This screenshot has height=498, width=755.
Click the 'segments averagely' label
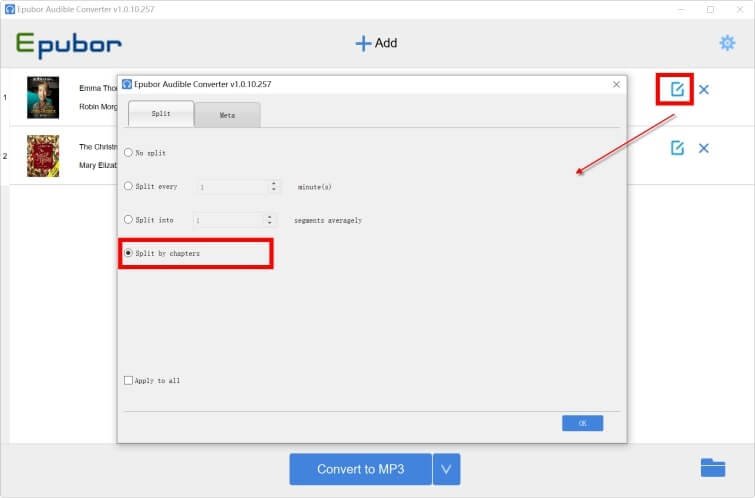click(x=328, y=220)
